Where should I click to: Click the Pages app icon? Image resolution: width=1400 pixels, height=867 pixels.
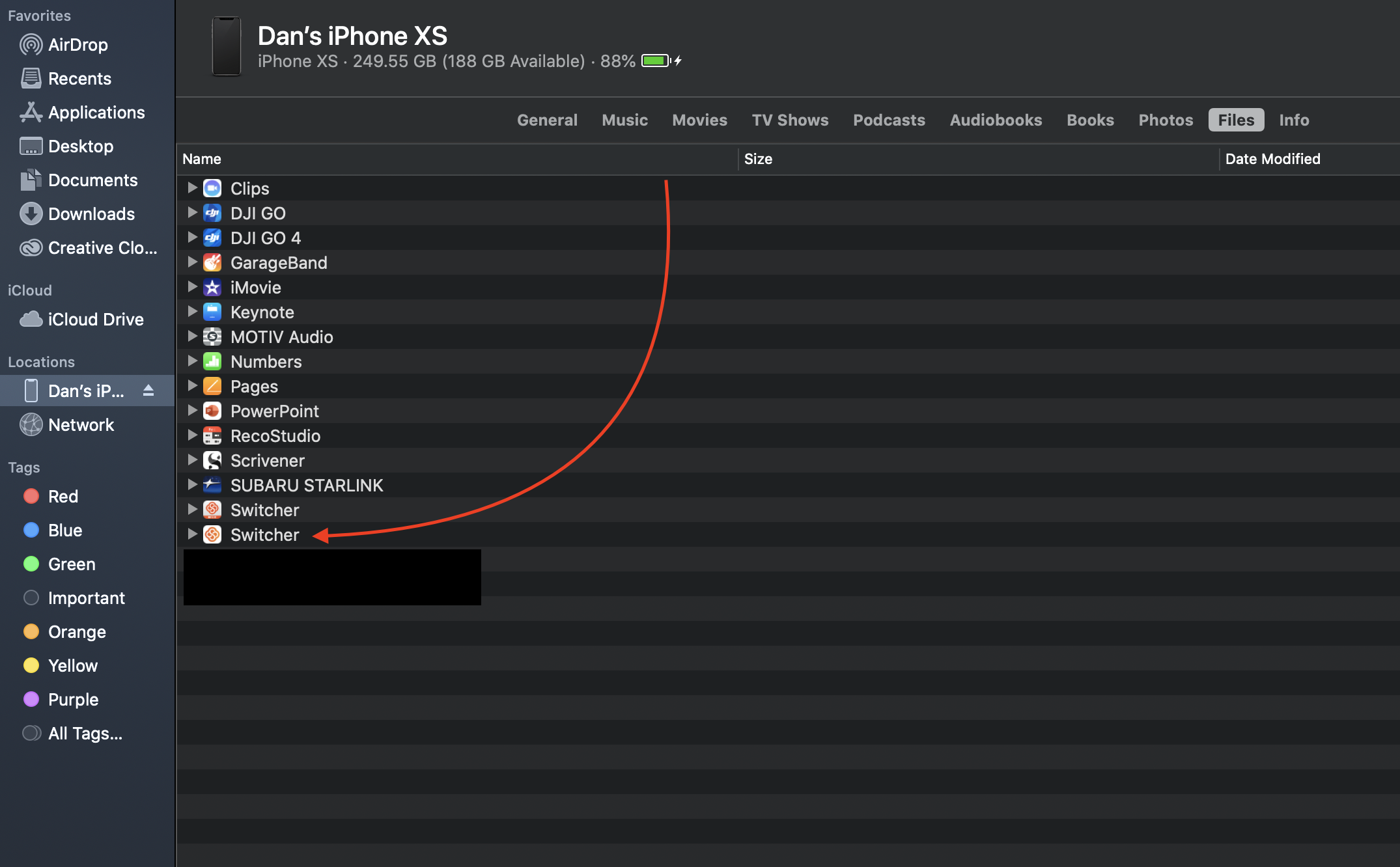(x=212, y=386)
